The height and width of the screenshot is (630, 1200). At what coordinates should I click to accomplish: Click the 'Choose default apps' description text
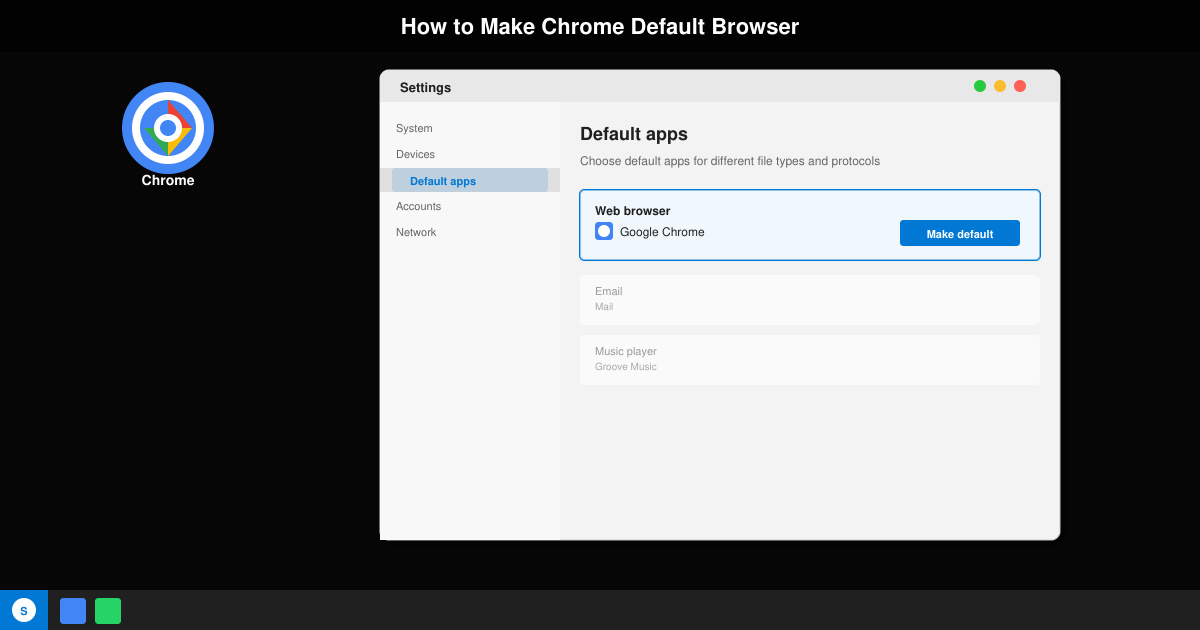tap(730, 161)
